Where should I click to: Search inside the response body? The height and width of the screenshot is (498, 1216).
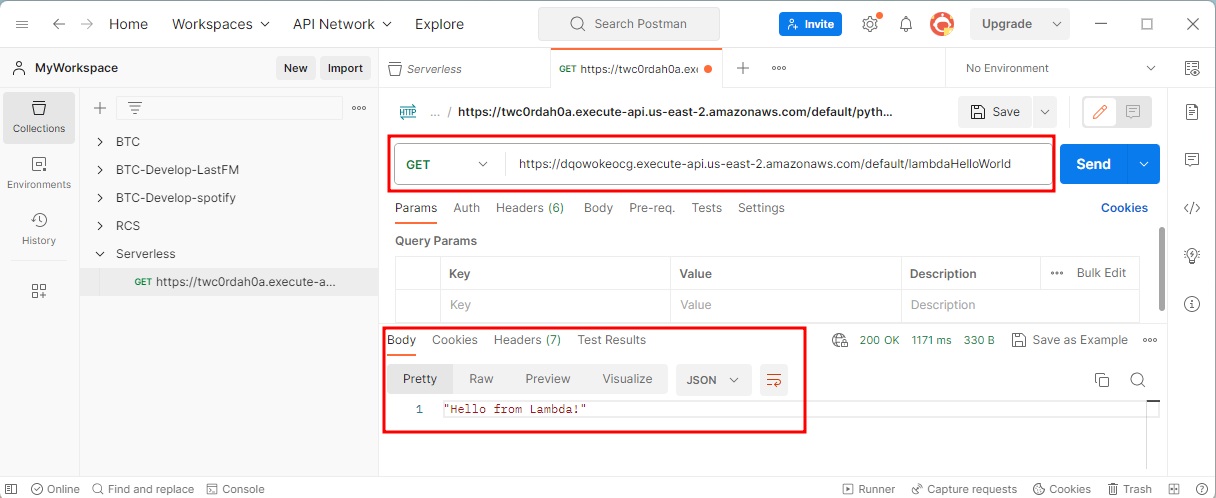tap(1138, 379)
